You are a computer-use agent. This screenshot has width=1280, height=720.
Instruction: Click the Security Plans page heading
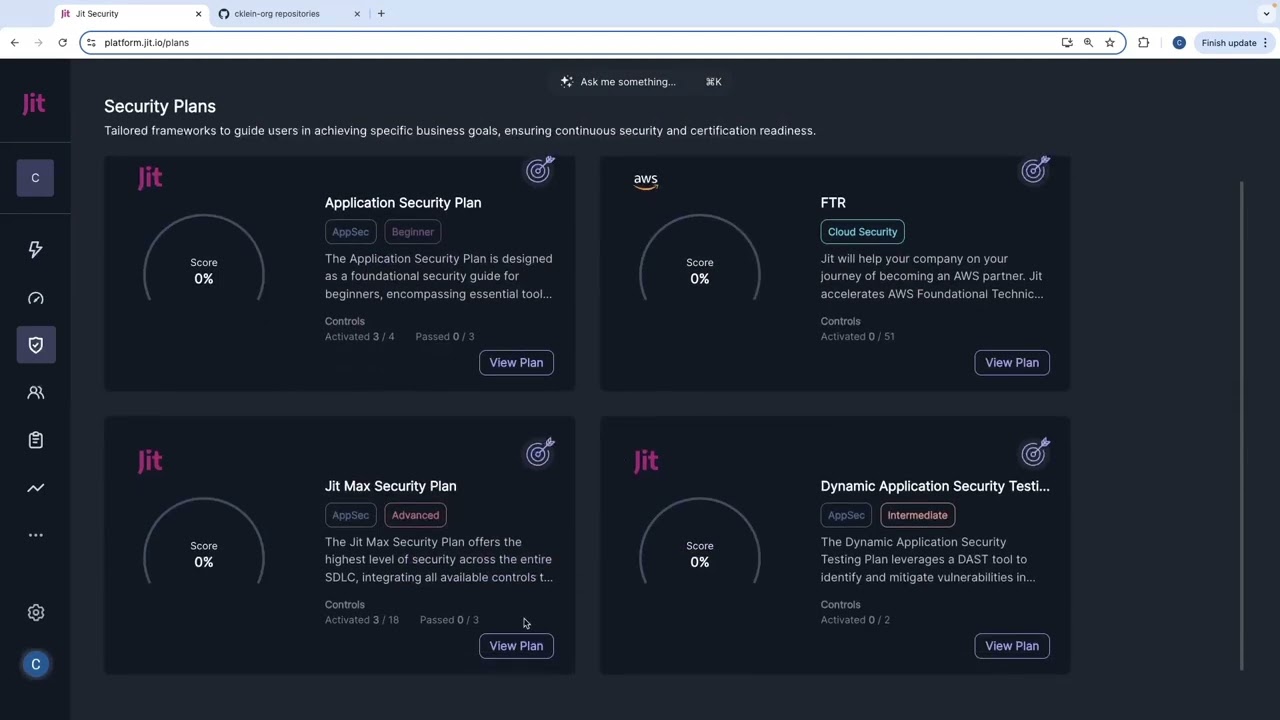[x=160, y=106]
